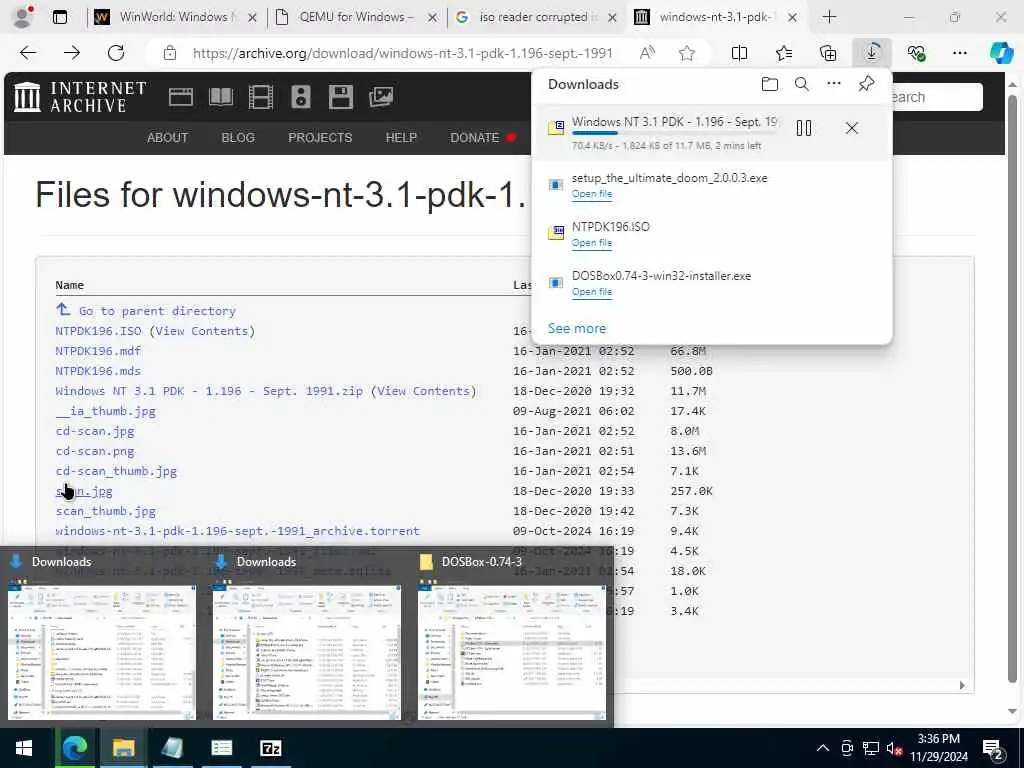Screen dimensions: 1024x768
Task: Open the NTPDK196.mdf file link
Action: point(98,351)
